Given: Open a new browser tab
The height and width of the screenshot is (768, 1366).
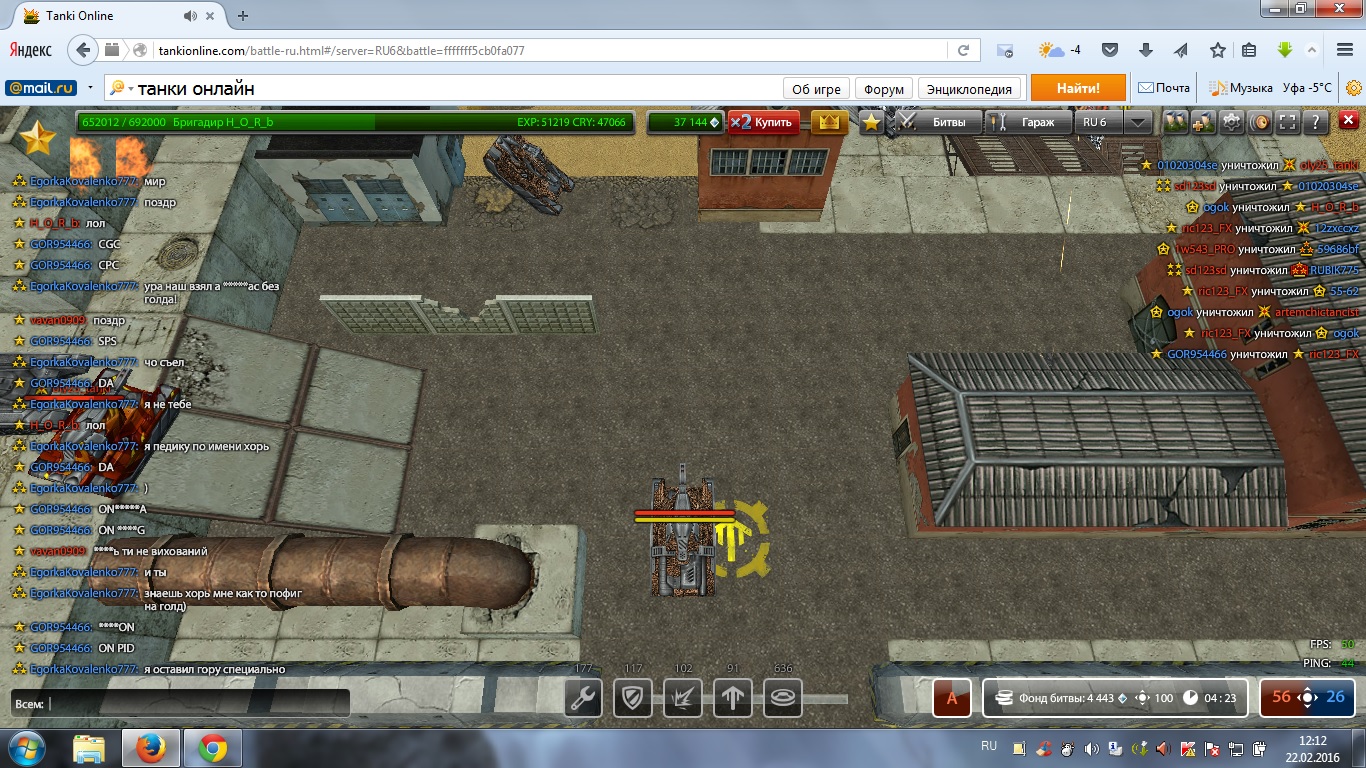Looking at the screenshot, I should coord(243,16).
